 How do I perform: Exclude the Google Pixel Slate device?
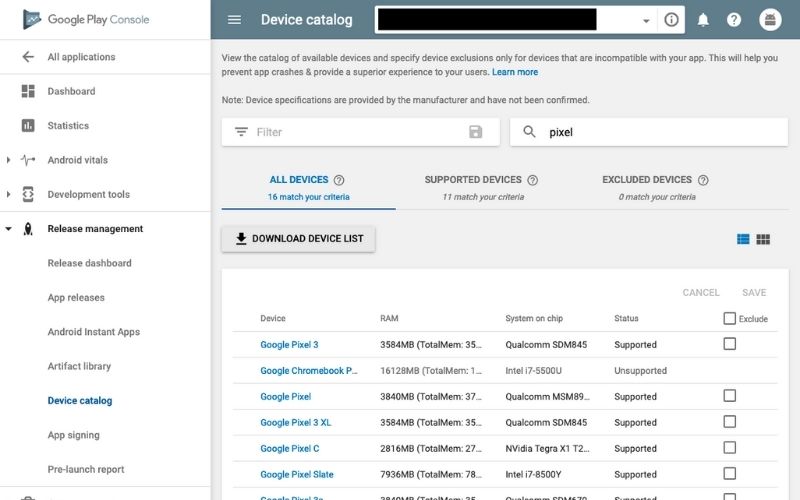point(729,474)
